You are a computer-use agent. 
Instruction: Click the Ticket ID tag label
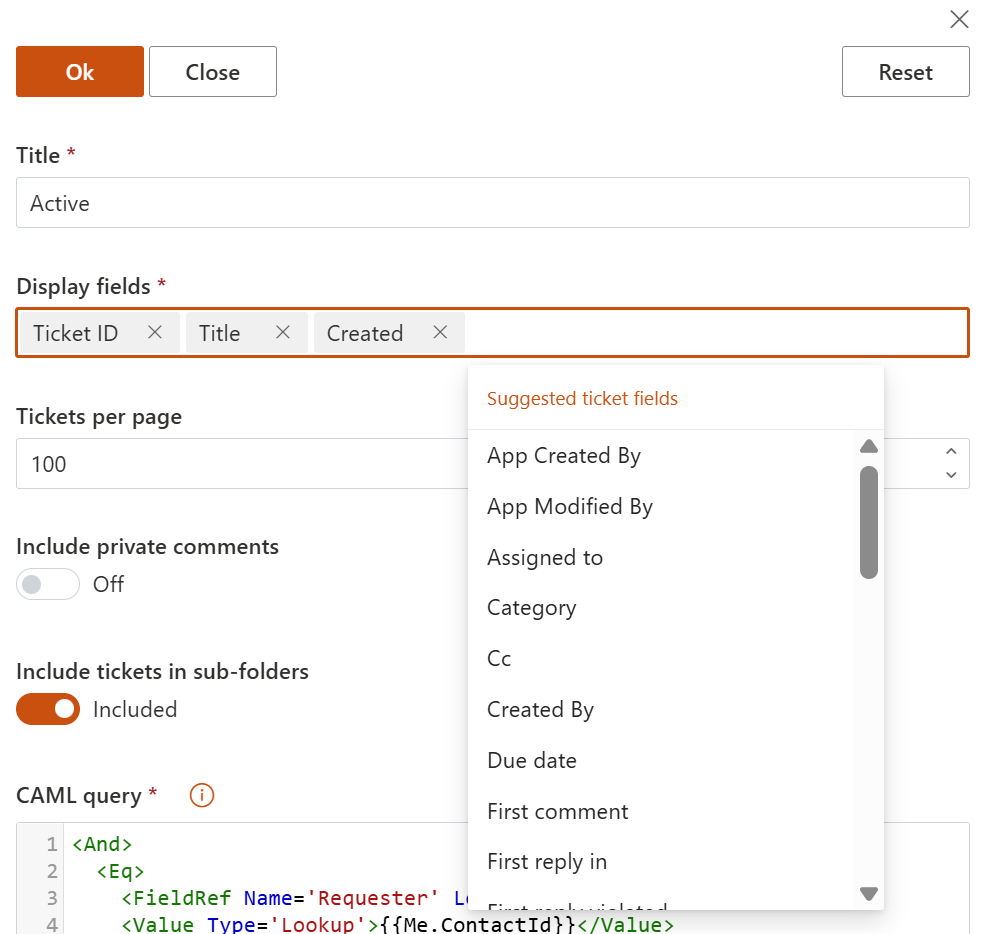[75, 333]
